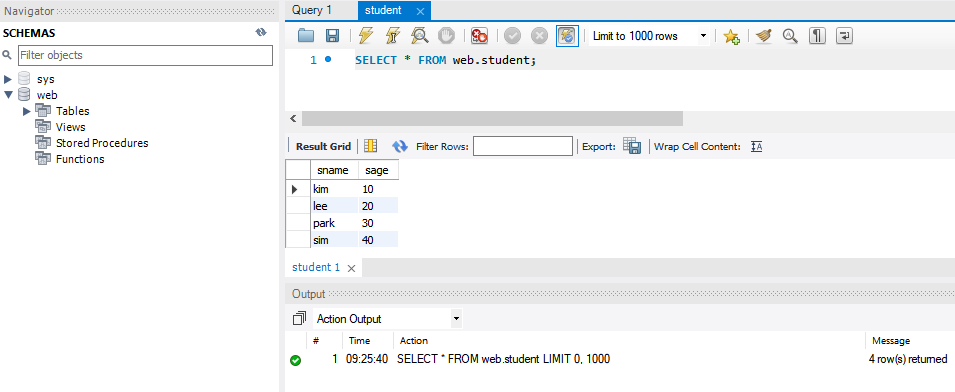Select the web schema database icon
The height and width of the screenshot is (392, 955).
(x=24, y=94)
